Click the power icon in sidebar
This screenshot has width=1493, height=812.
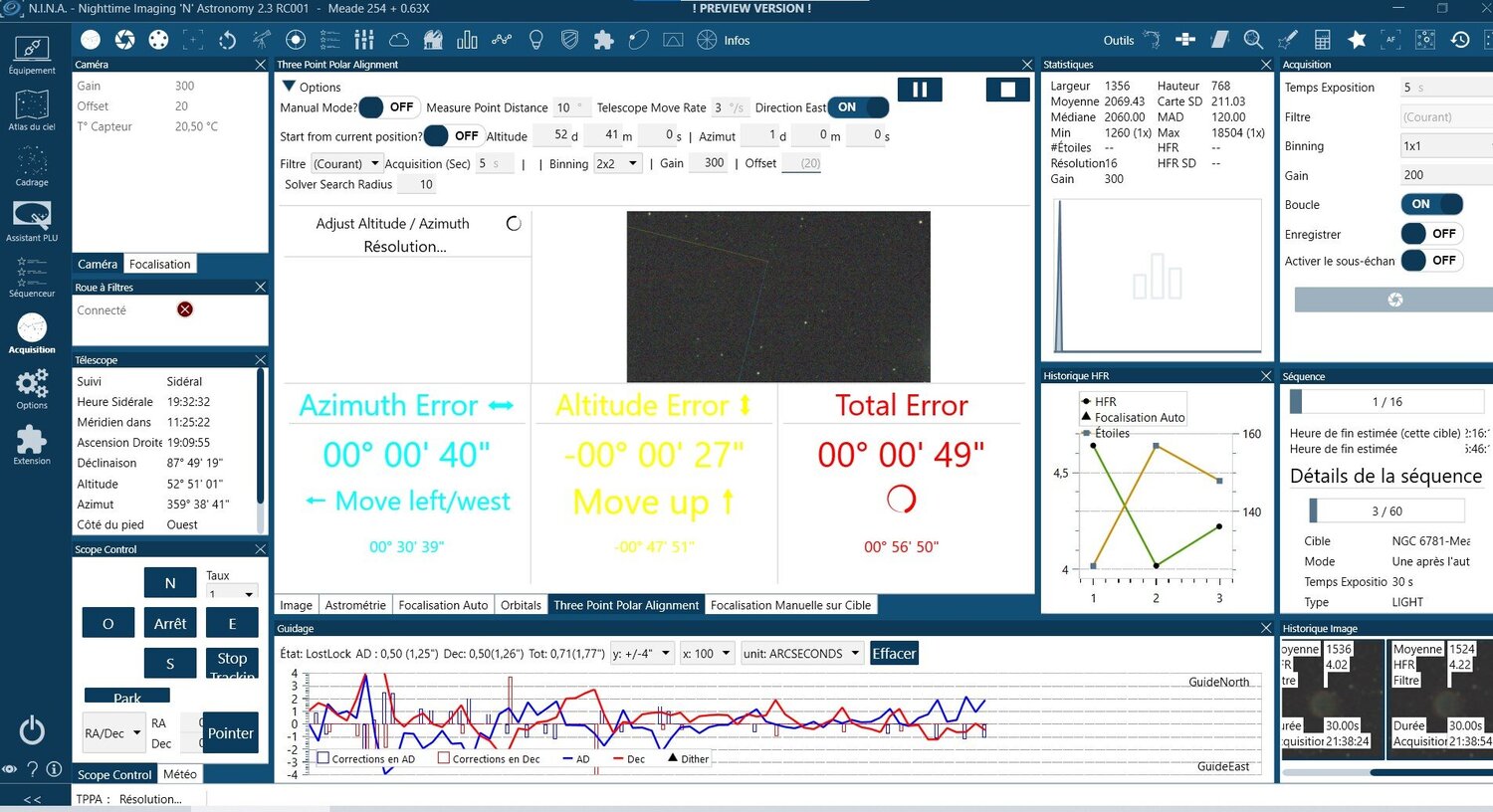(32, 730)
